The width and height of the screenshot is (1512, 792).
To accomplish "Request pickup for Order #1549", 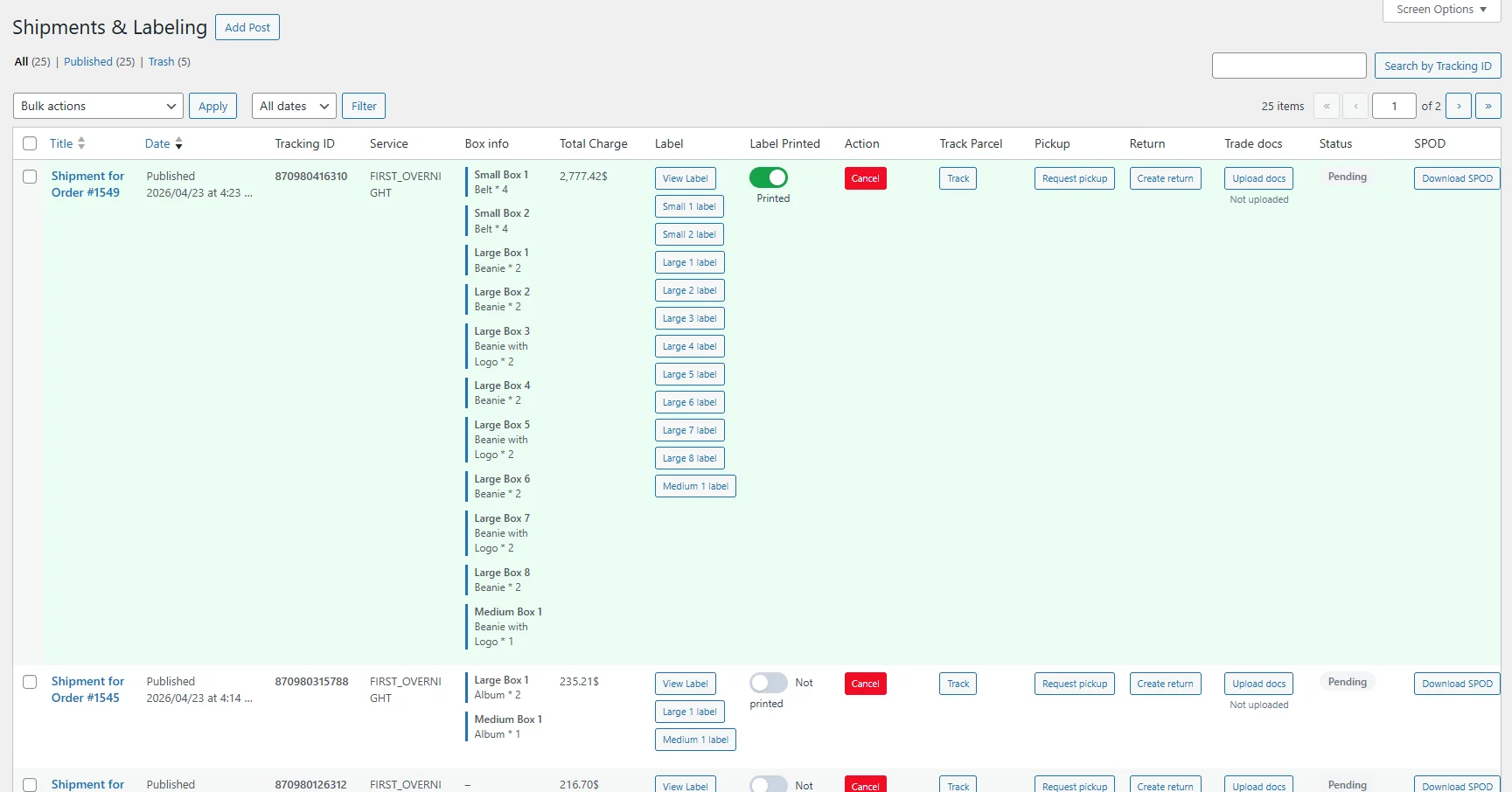I will (1075, 178).
